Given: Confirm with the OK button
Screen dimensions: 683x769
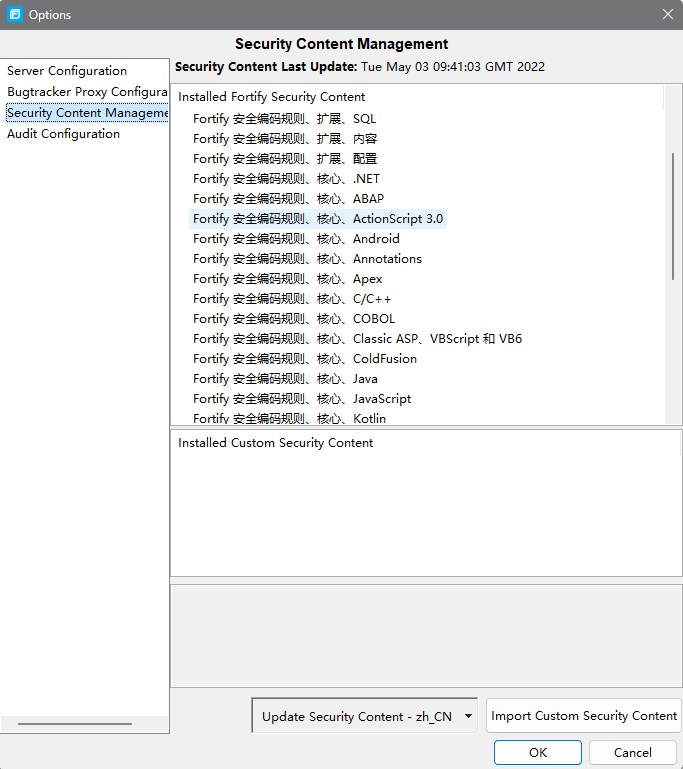Looking at the screenshot, I should click(538, 752).
